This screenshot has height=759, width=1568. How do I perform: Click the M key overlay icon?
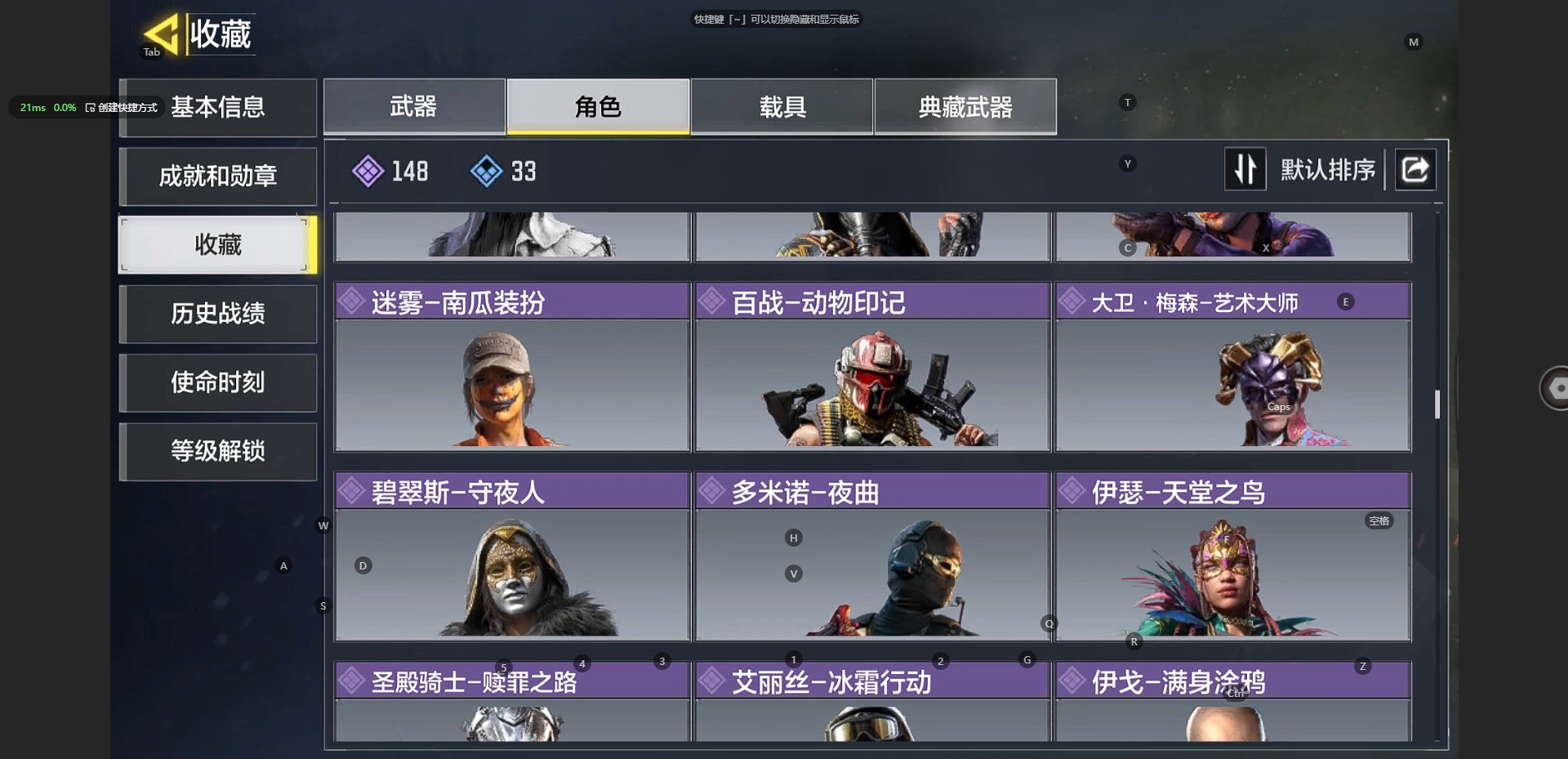pyautogui.click(x=1414, y=42)
